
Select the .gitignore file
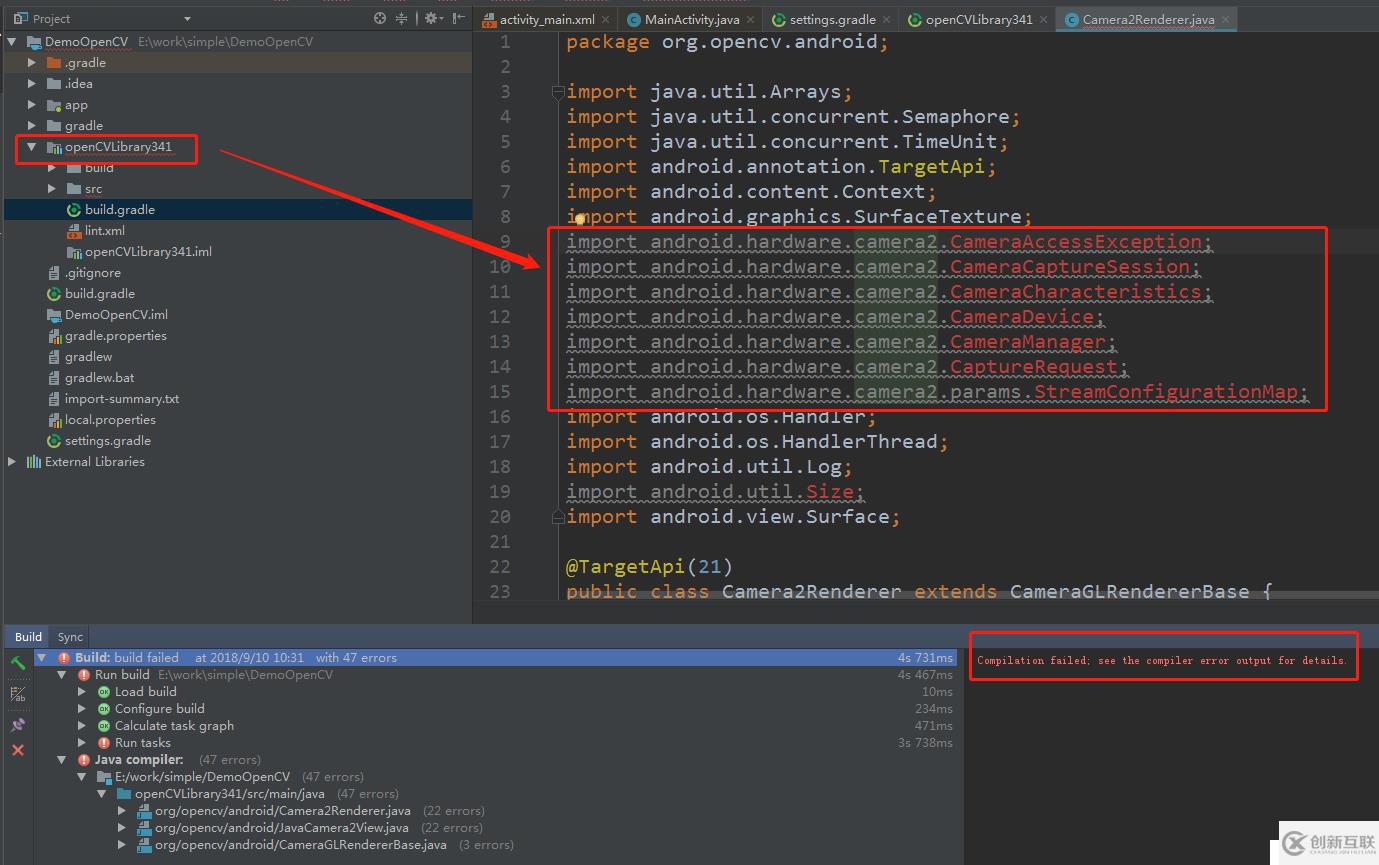coord(93,273)
